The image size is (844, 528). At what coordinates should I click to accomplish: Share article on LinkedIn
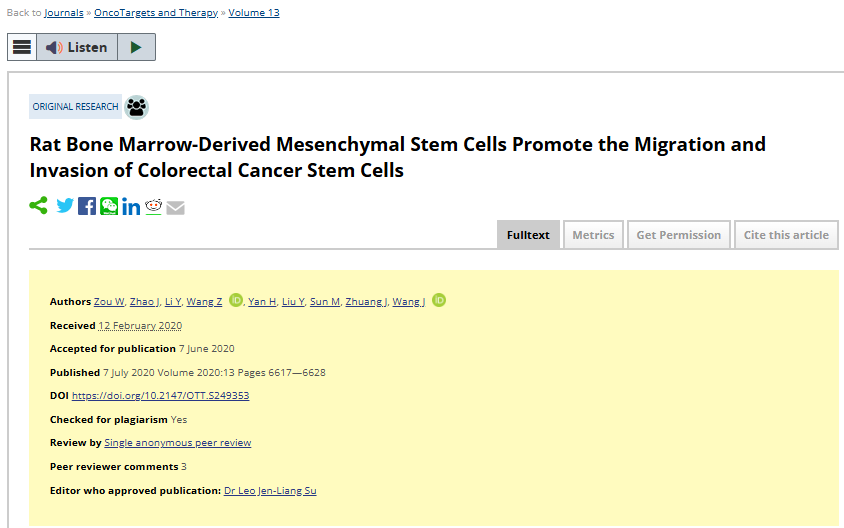click(x=131, y=207)
